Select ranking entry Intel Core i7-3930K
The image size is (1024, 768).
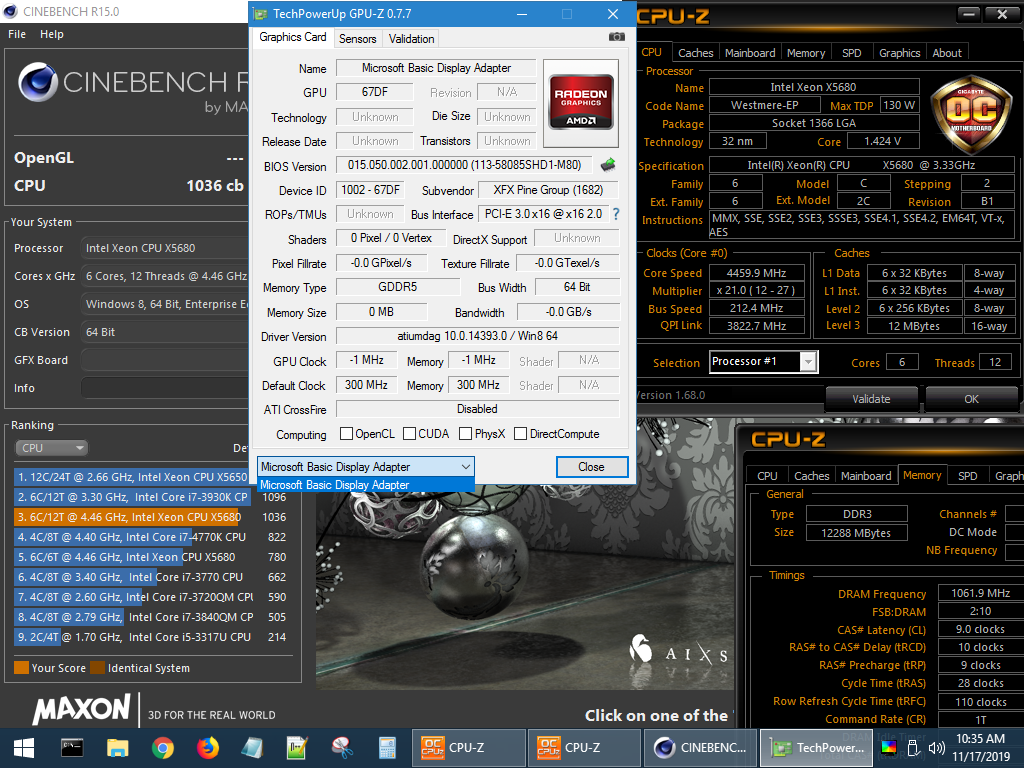click(151, 497)
